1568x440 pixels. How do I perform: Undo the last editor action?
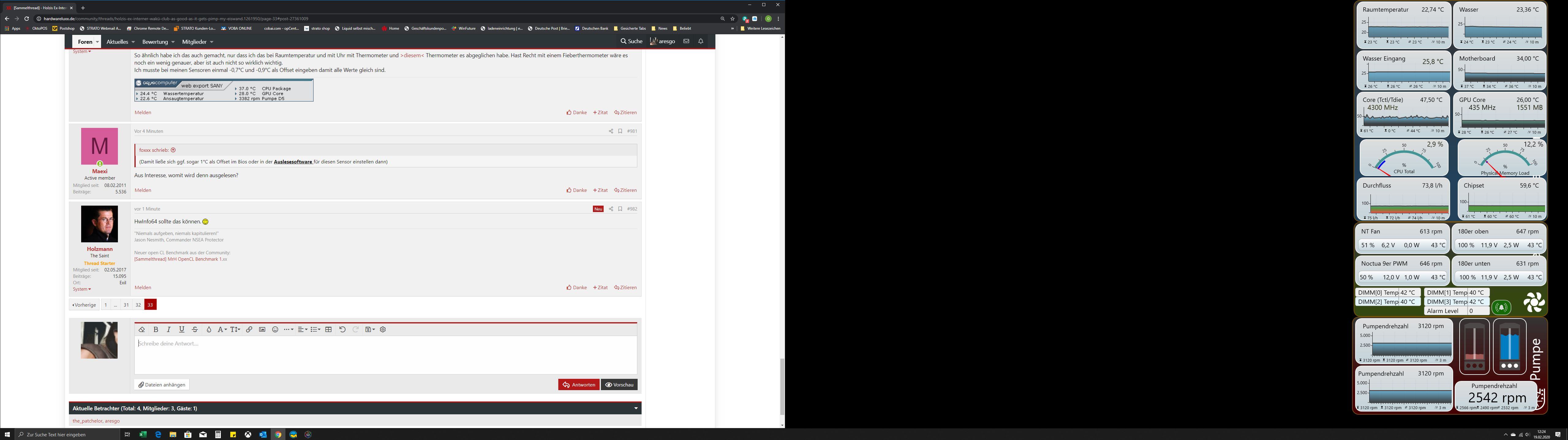click(x=342, y=329)
